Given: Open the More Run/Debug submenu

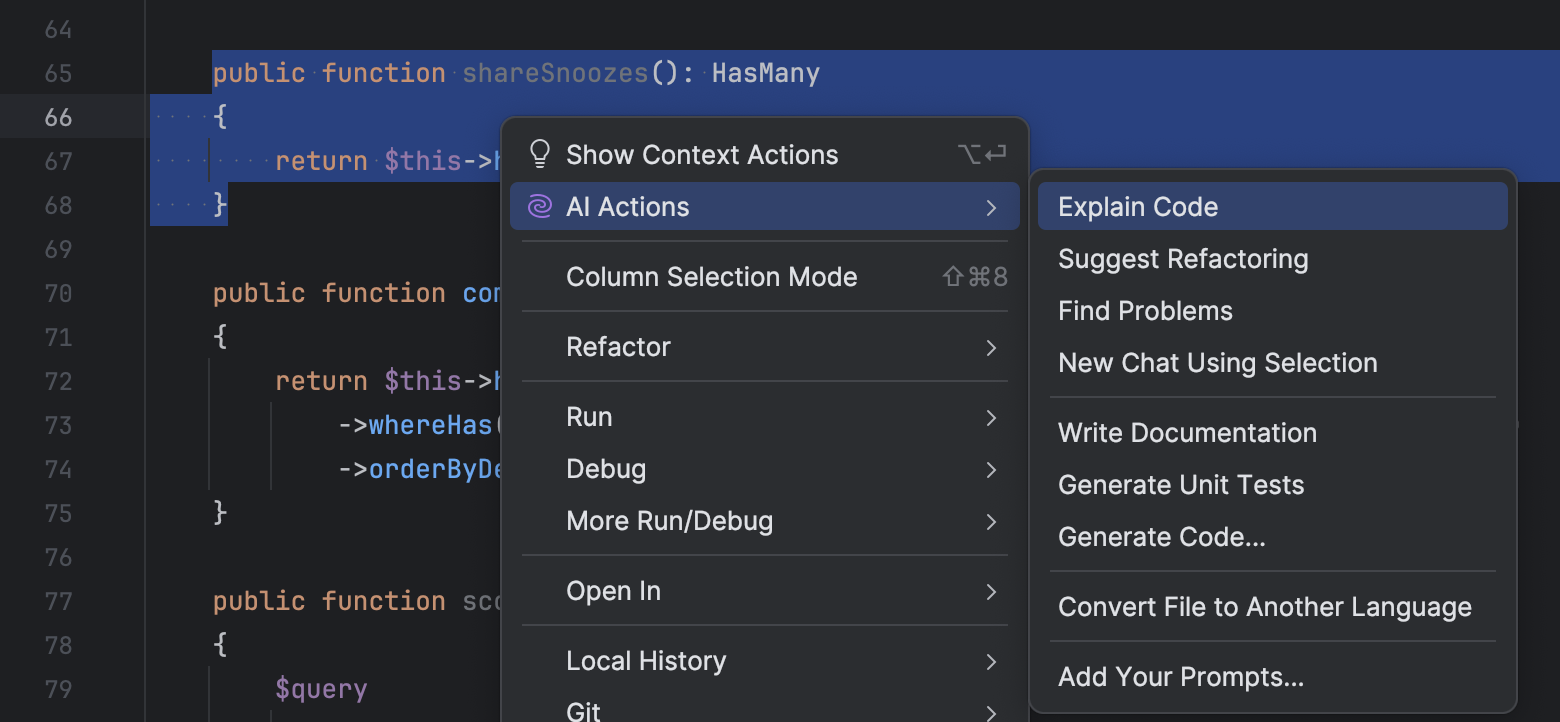Looking at the screenshot, I should point(669,521).
